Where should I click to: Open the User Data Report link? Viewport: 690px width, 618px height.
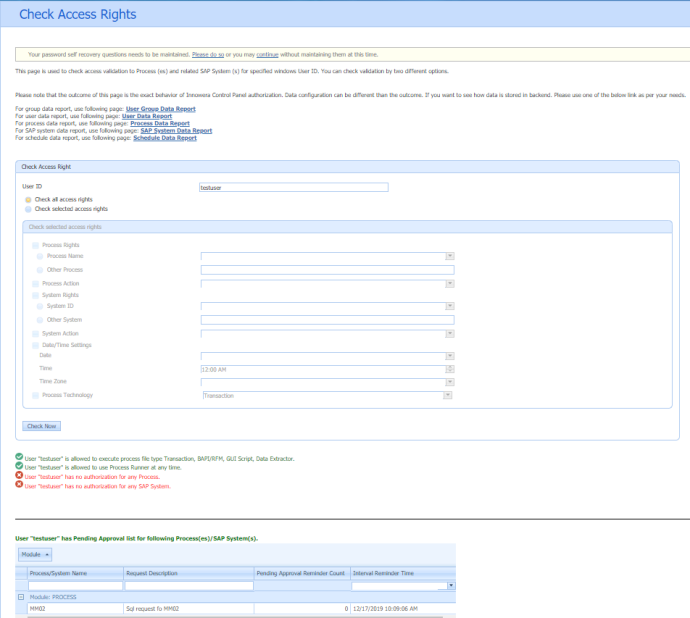(147, 116)
